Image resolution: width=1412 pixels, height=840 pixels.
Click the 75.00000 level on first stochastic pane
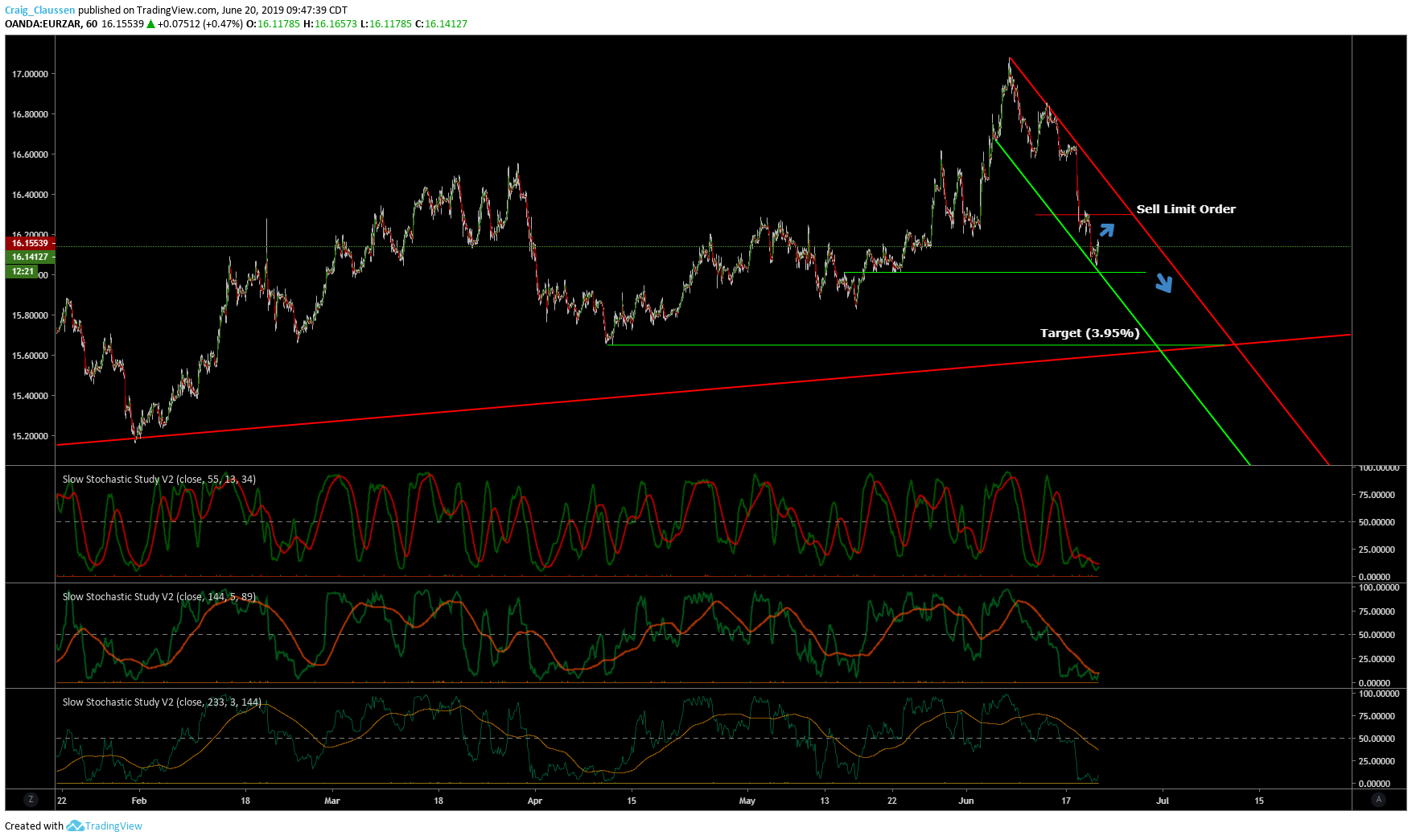1377,495
